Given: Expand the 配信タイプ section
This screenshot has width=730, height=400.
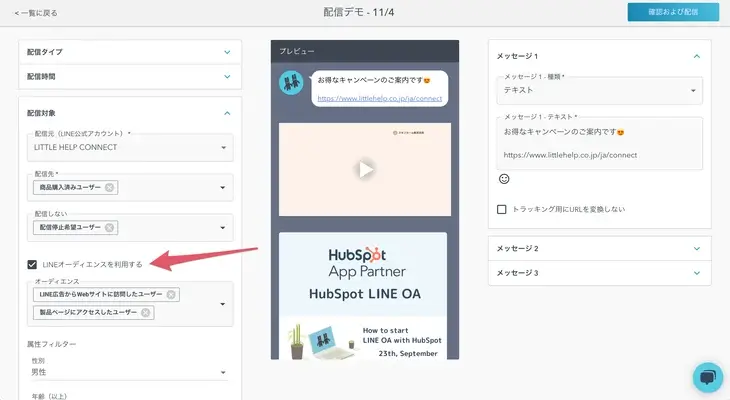Looking at the screenshot, I should click(x=227, y=51).
